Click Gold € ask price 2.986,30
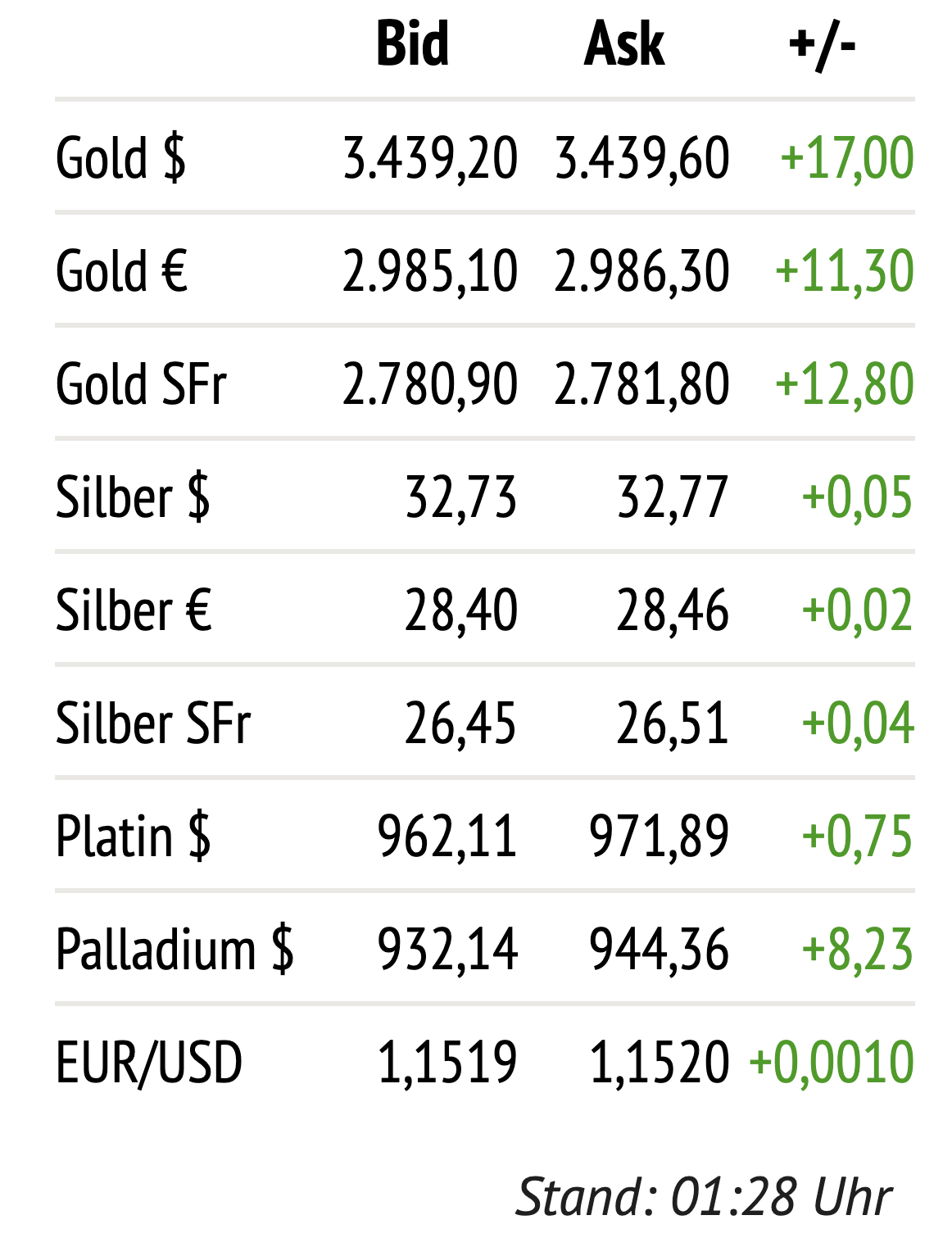 click(x=641, y=270)
